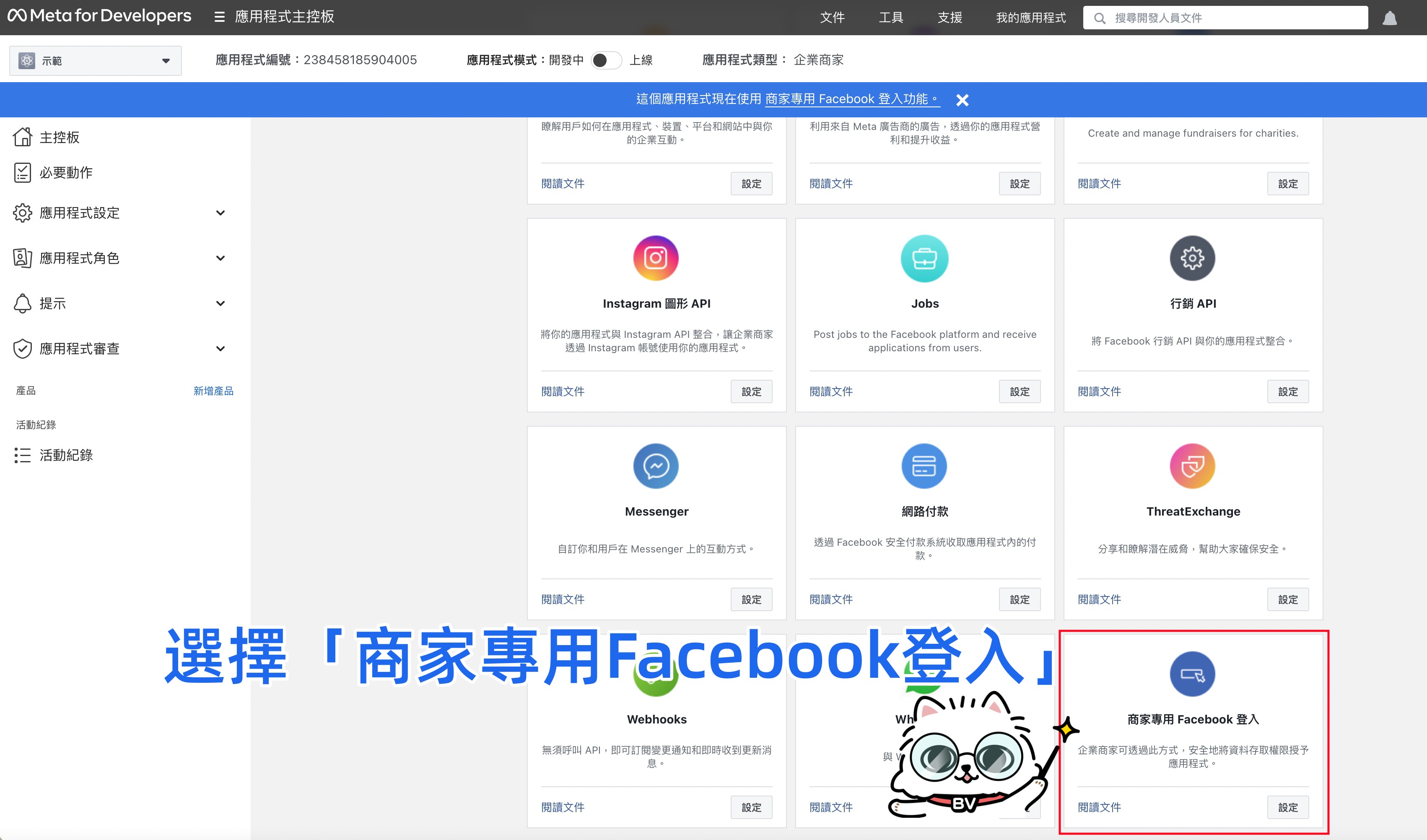Click the ThreatExchange icon
The width and height of the screenshot is (1427, 840).
pyautogui.click(x=1193, y=466)
